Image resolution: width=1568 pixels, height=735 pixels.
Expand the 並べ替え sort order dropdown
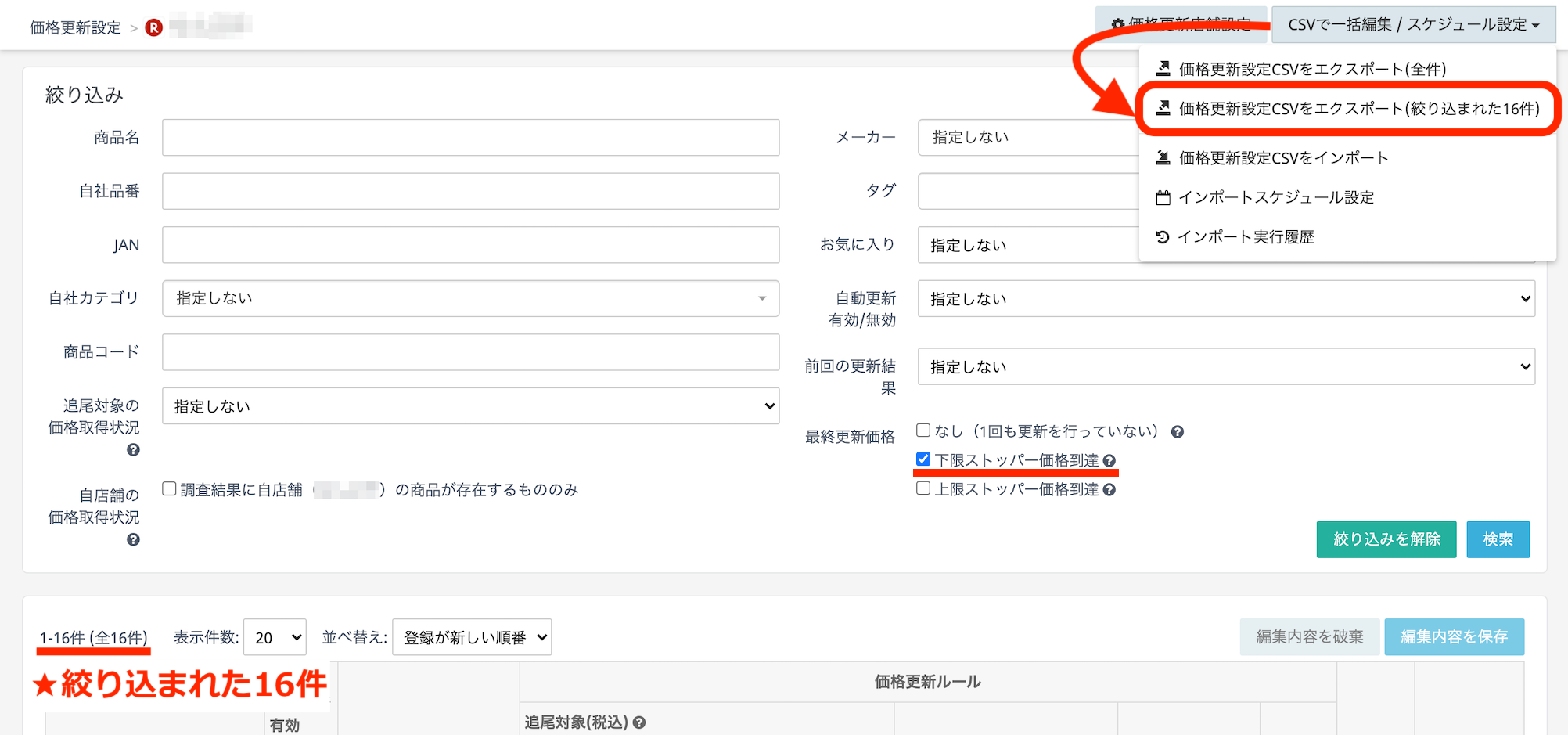pyautogui.click(x=472, y=638)
